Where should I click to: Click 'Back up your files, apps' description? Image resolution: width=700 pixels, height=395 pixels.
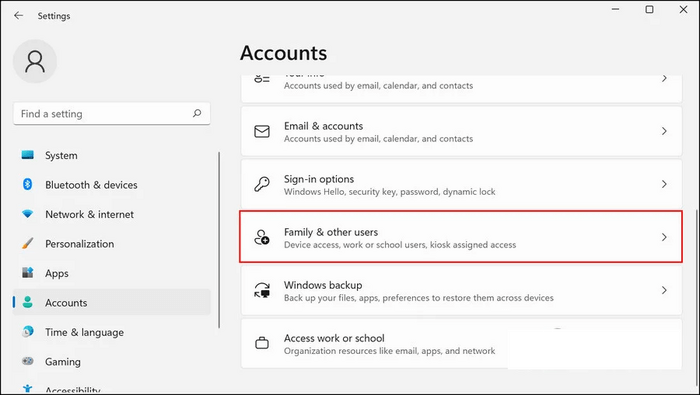pos(418,298)
